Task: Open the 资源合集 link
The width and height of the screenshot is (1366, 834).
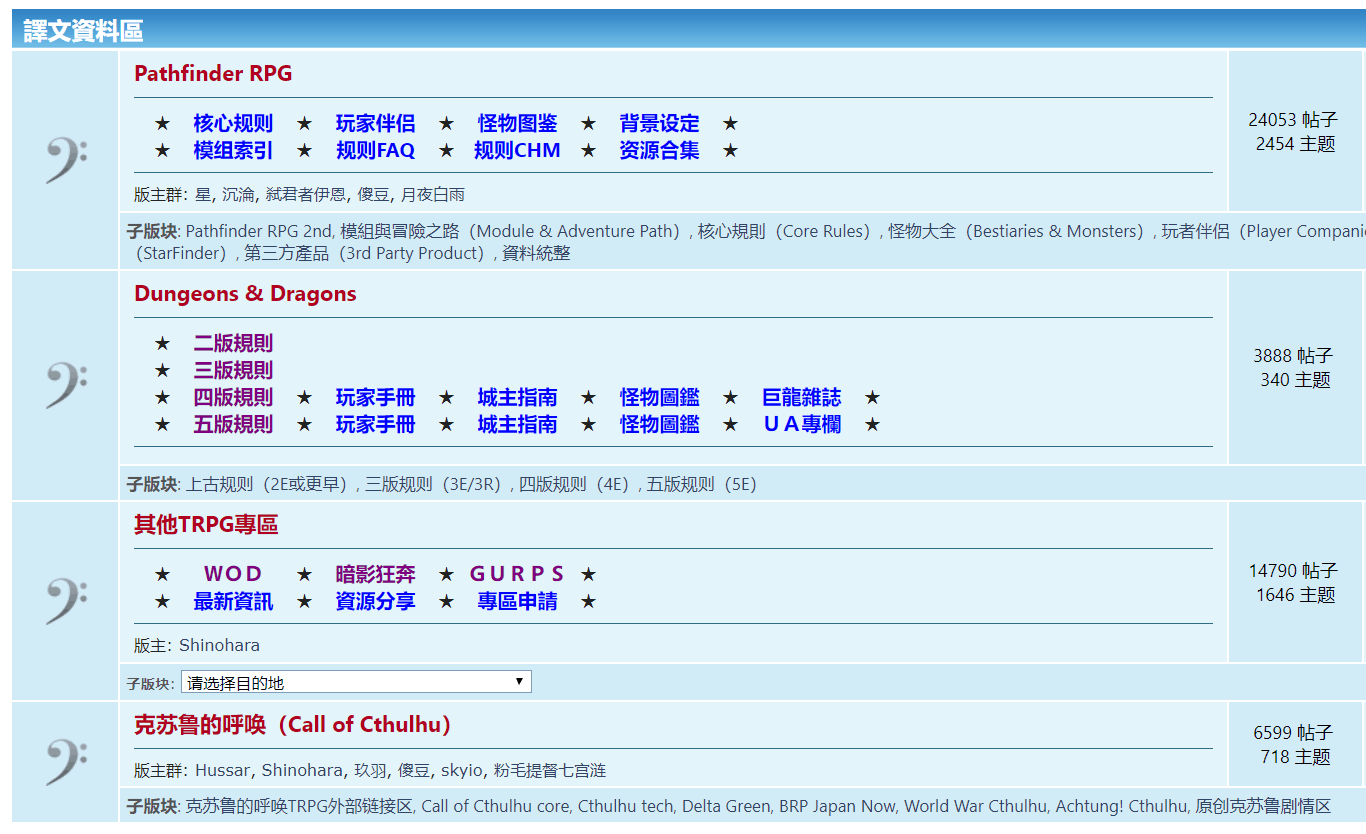Action: tap(659, 151)
